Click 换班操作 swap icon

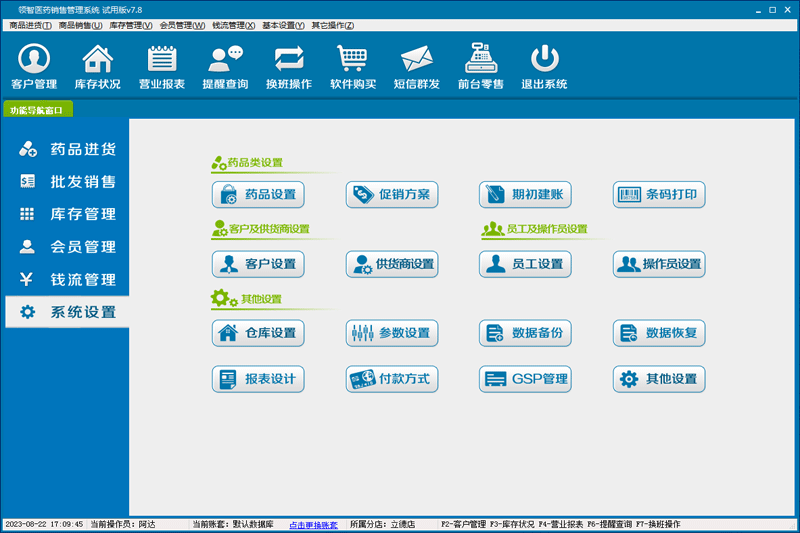[289, 66]
